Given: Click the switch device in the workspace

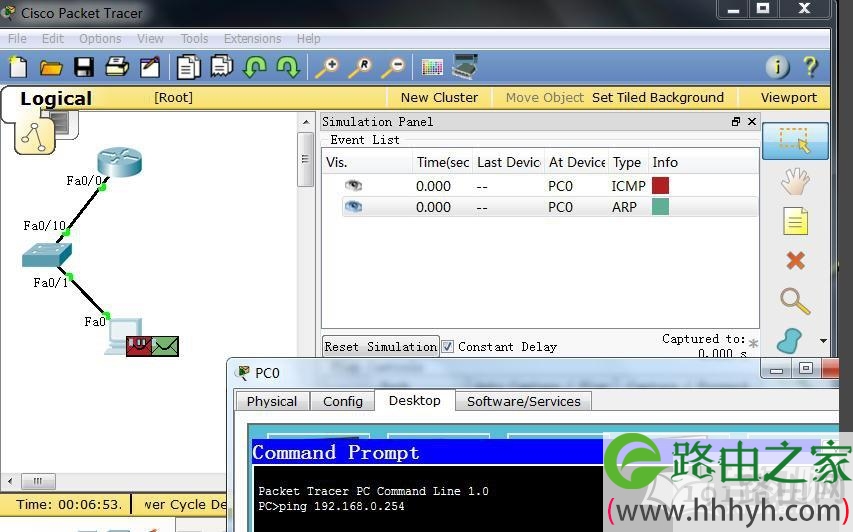Looking at the screenshot, I should 47,255.
